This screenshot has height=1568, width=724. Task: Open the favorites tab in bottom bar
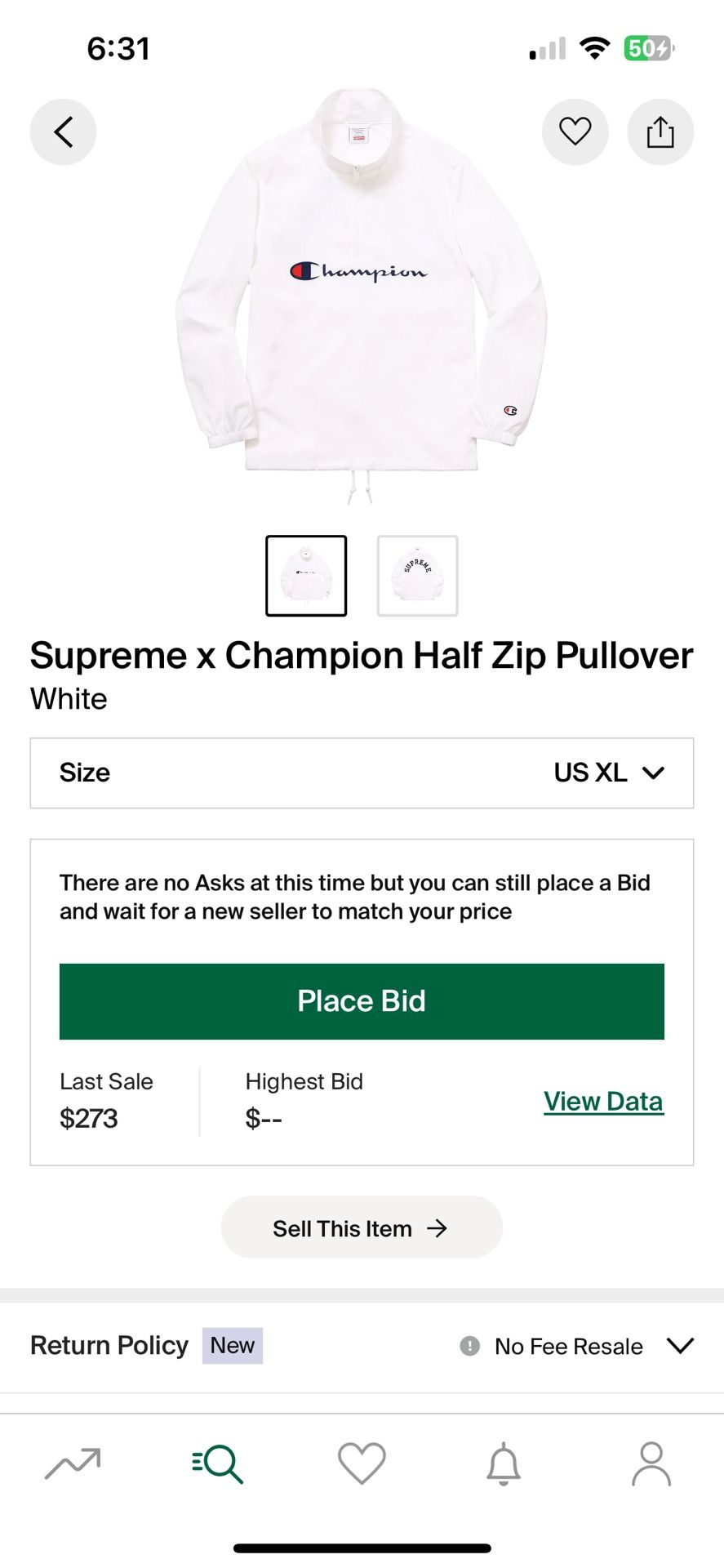[x=362, y=1463]
